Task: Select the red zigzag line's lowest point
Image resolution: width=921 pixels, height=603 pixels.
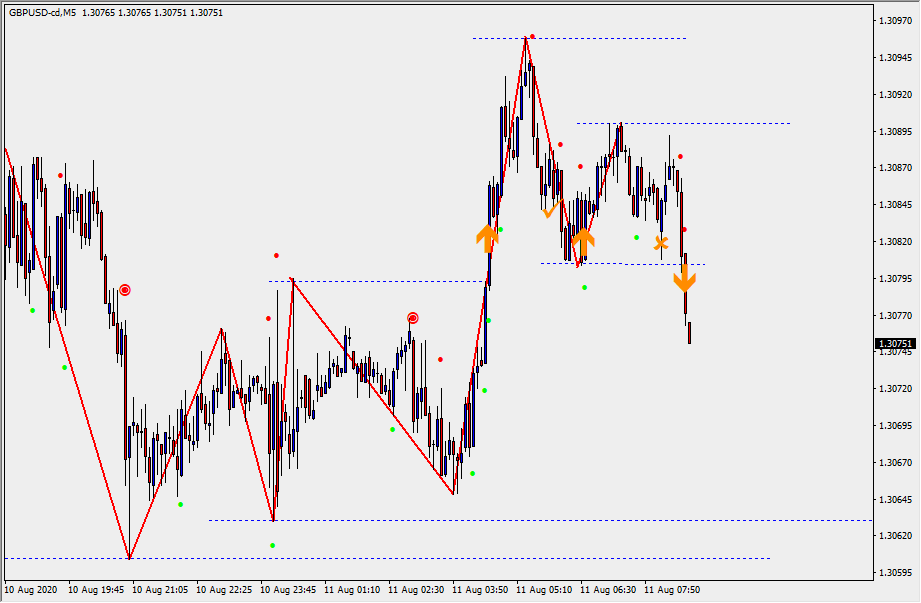Action: click(129, 558)
